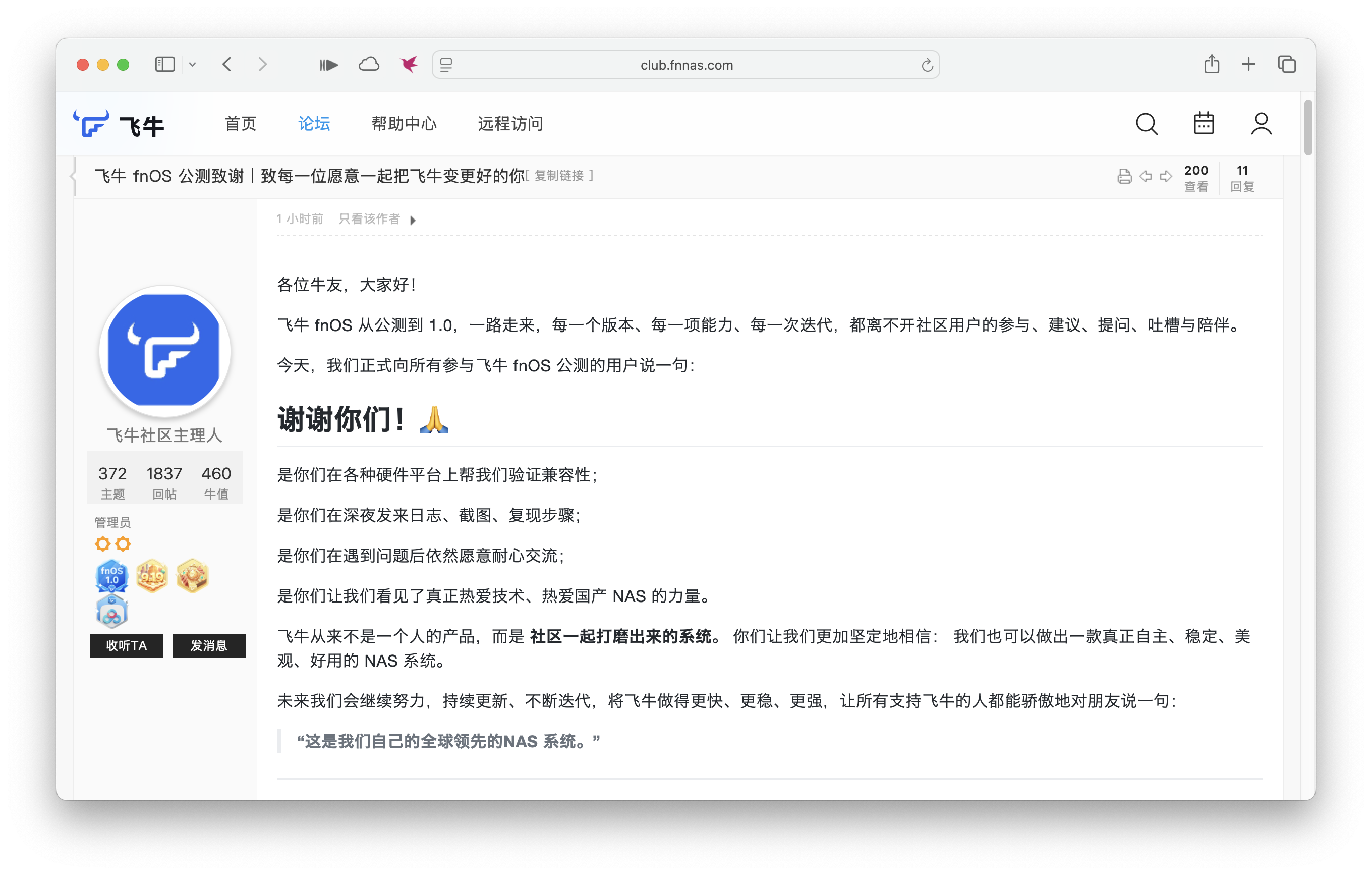Screen dimensions: 1372x875
Task: Expand the post options triangle near 只看该作者
Action: click(x=414, y=220)
